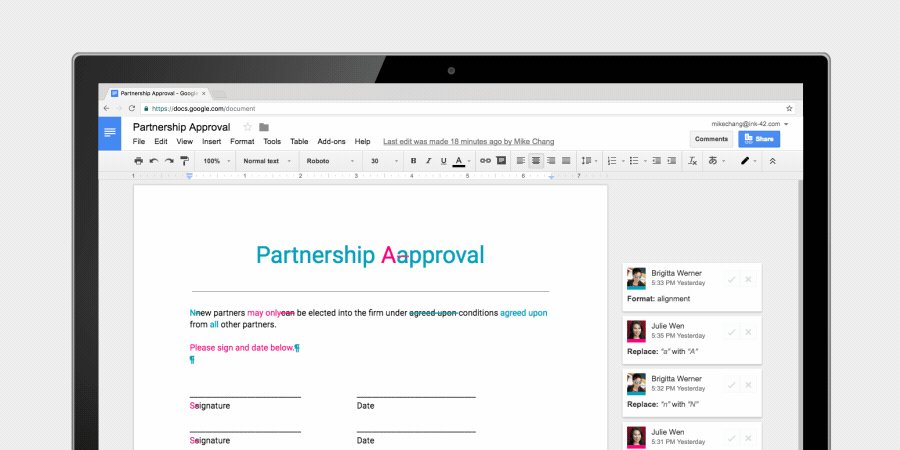
Task: Clear formatting
Action: pyautogui.click(x=693, y=161)
